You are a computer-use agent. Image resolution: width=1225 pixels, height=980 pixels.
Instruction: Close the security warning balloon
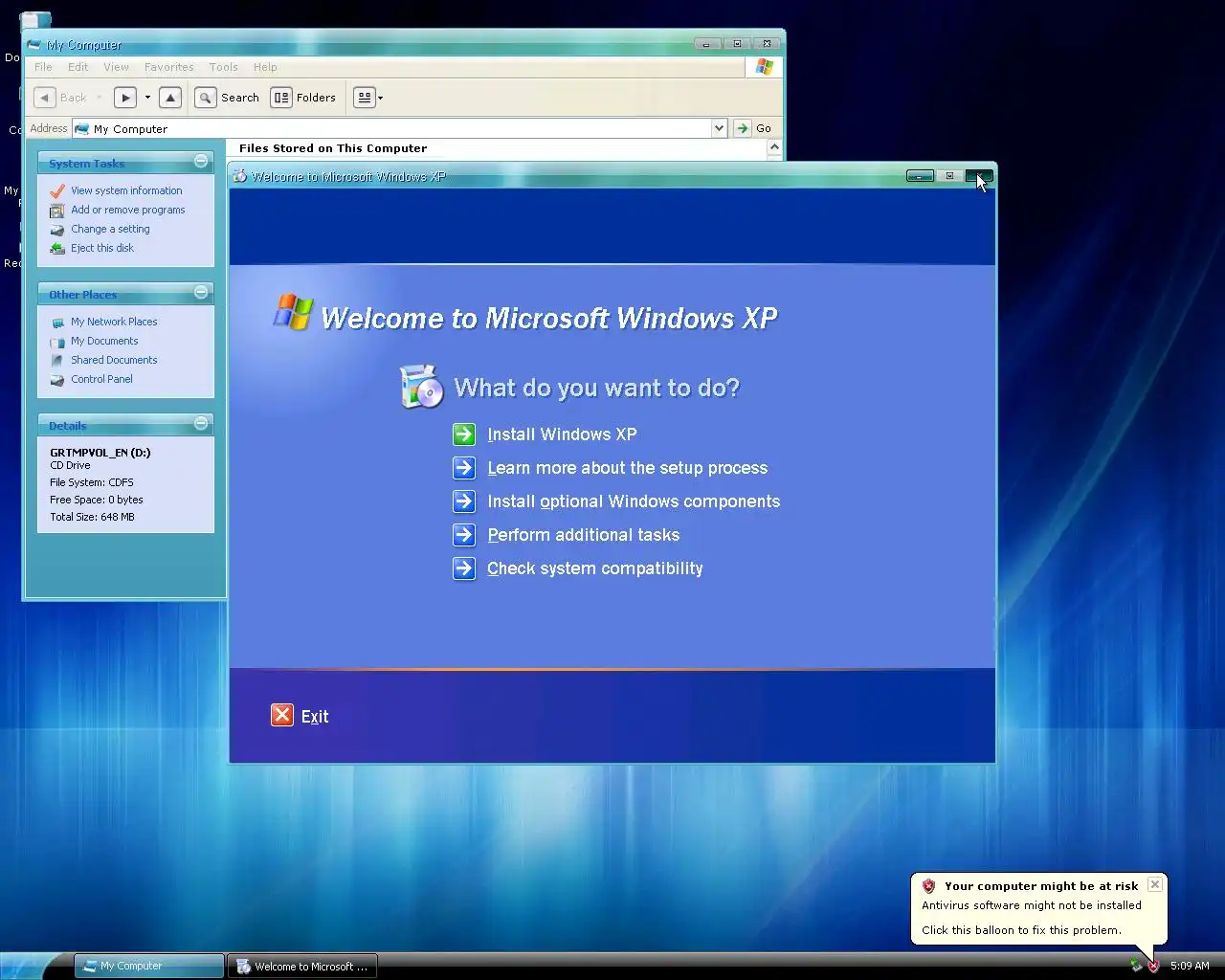pyautogui.click(x=1155, y=884)
